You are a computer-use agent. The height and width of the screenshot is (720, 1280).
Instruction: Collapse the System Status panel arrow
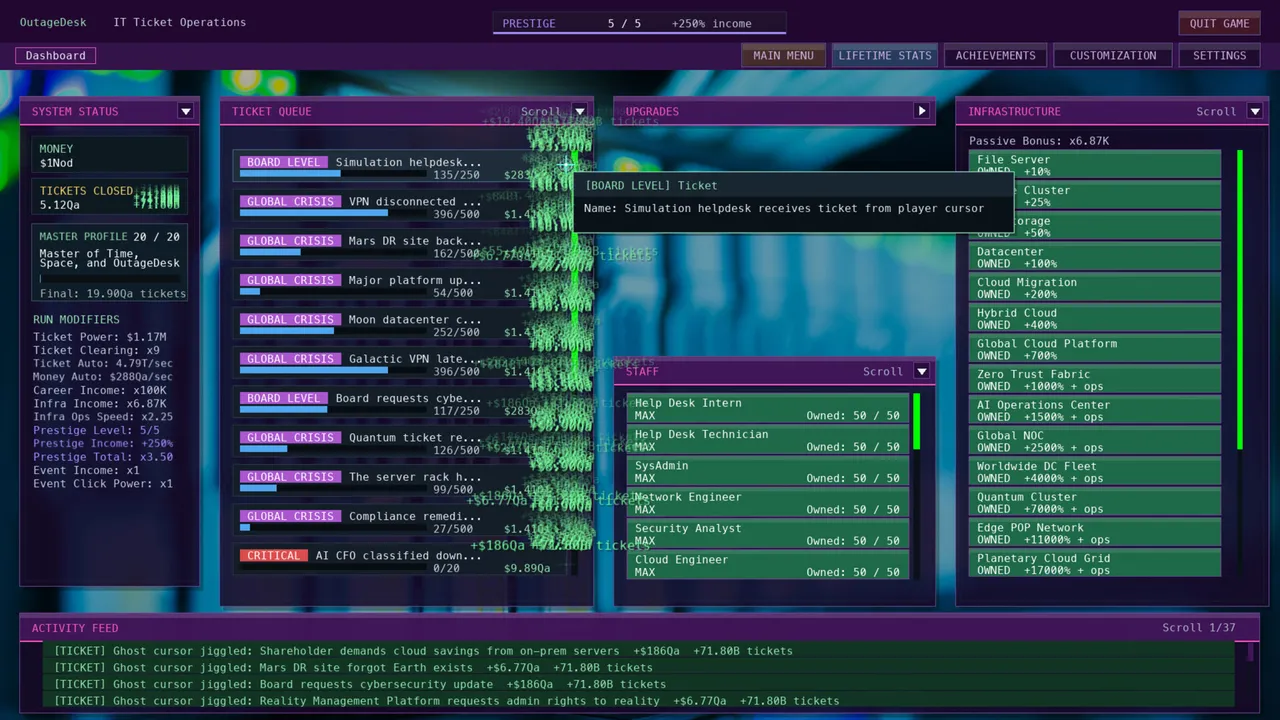(x=185, y=111)
